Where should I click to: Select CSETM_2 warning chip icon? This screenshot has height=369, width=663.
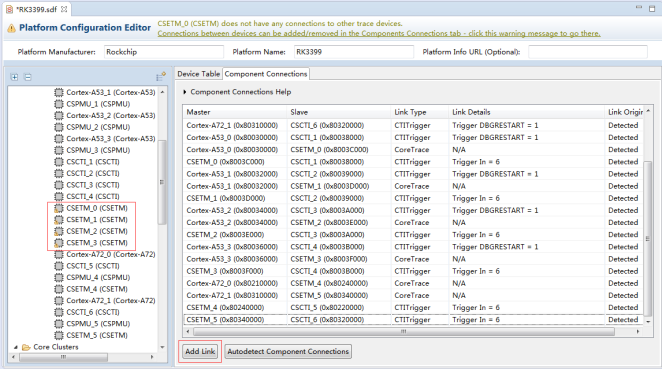coord(59,231)
